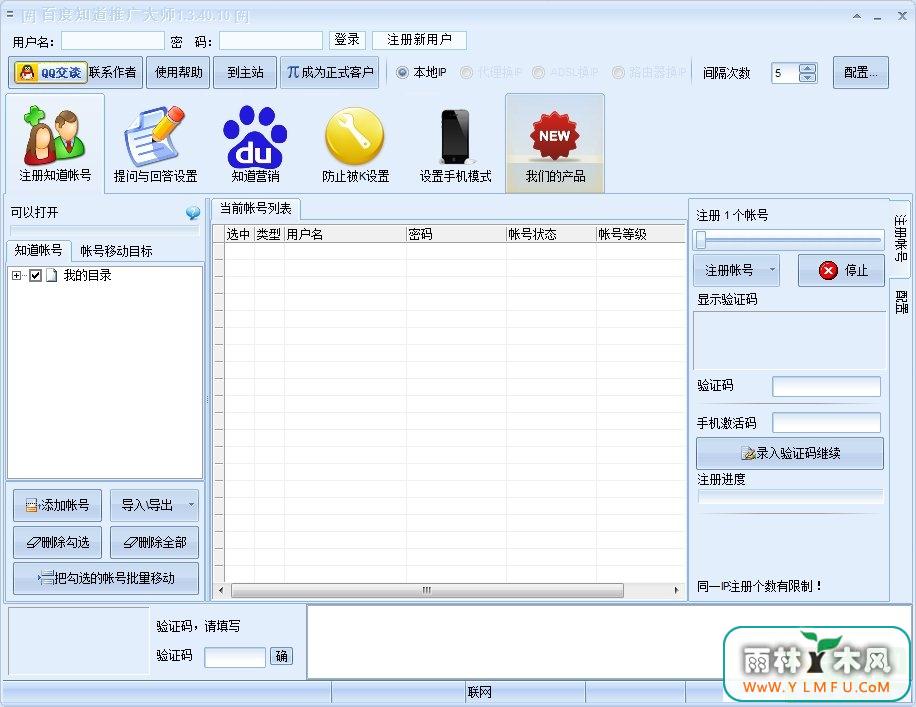Switch to the 知道帐号 tab
Viewport: 916px width, 707px height.
[39, 250]
